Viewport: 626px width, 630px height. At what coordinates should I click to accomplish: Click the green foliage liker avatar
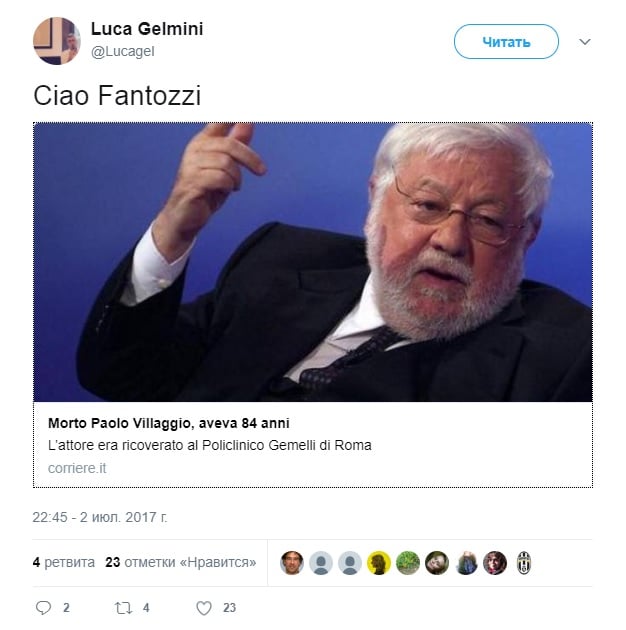pos(408,562)
